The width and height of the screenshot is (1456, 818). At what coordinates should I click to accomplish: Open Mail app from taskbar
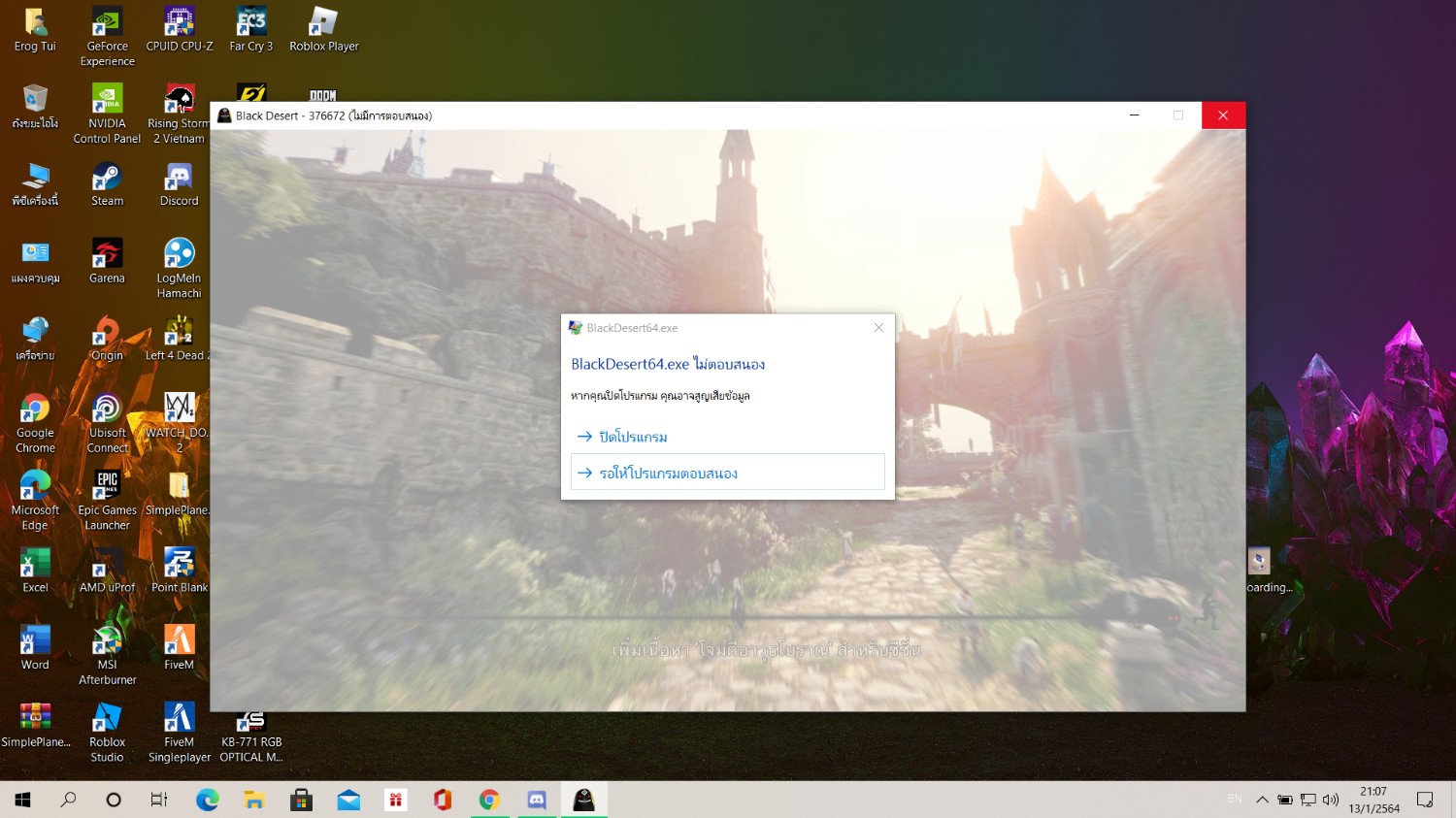[348, 800]
